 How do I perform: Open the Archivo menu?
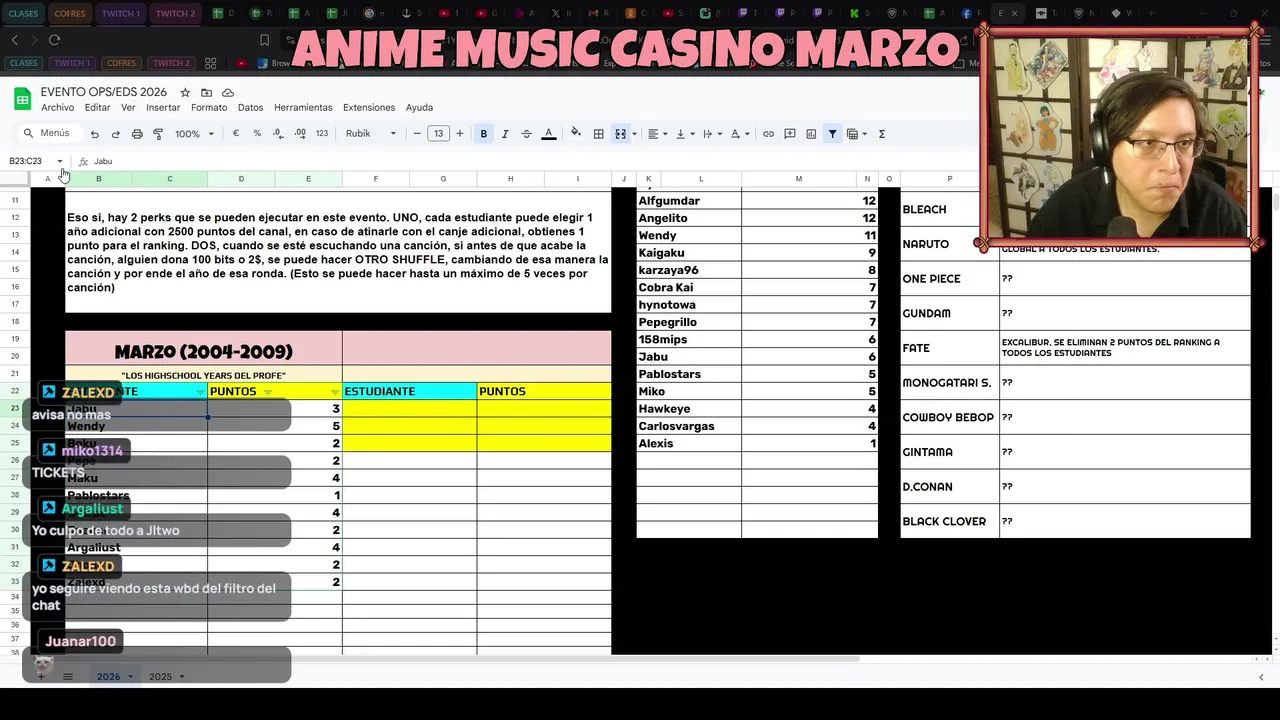tap(57, 108)
